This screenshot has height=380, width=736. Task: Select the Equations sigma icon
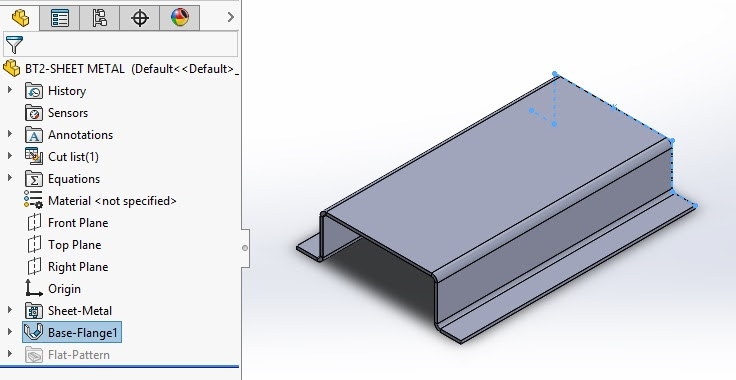[x=34, y=179]
